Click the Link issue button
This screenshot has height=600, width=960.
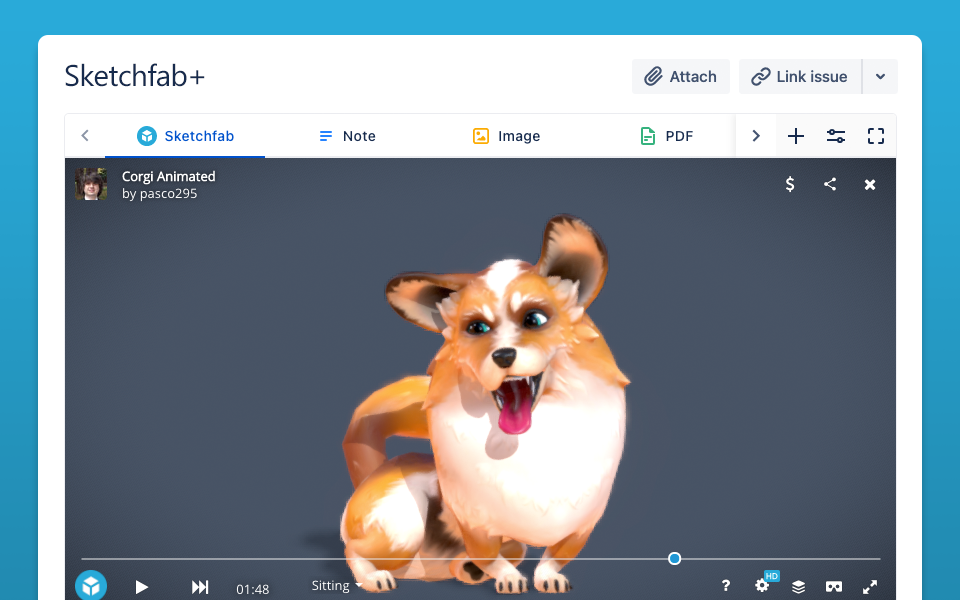pos(800,77)
